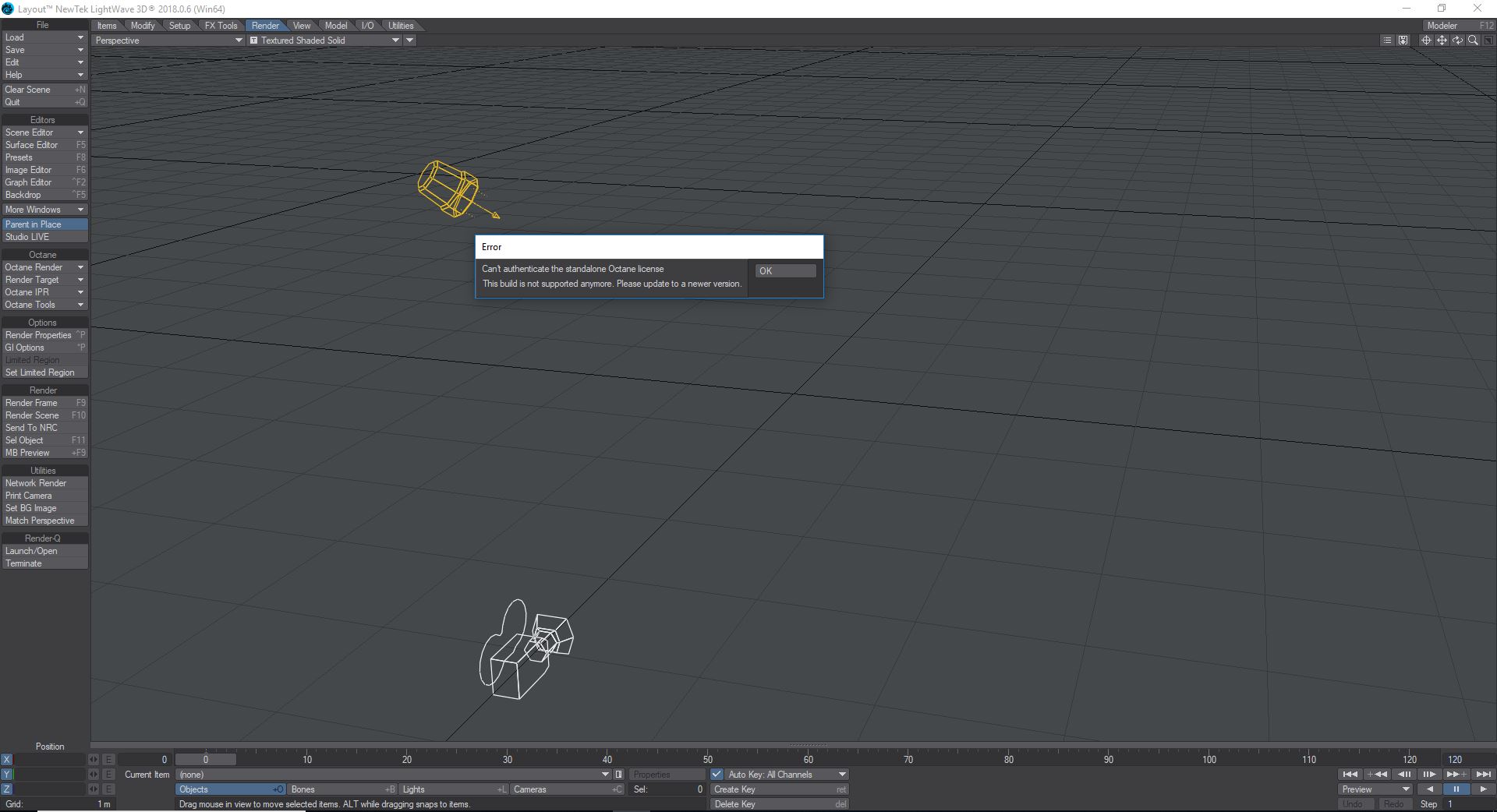Switch to the View tab

tap(302, 26)
